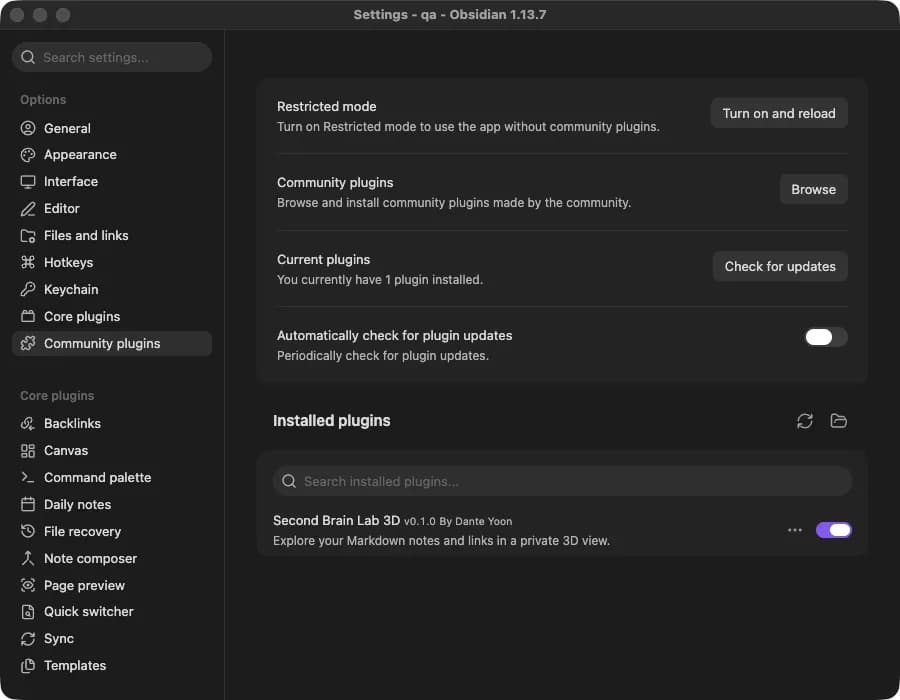Click the Keychain key icon

[x=28, y=289]
